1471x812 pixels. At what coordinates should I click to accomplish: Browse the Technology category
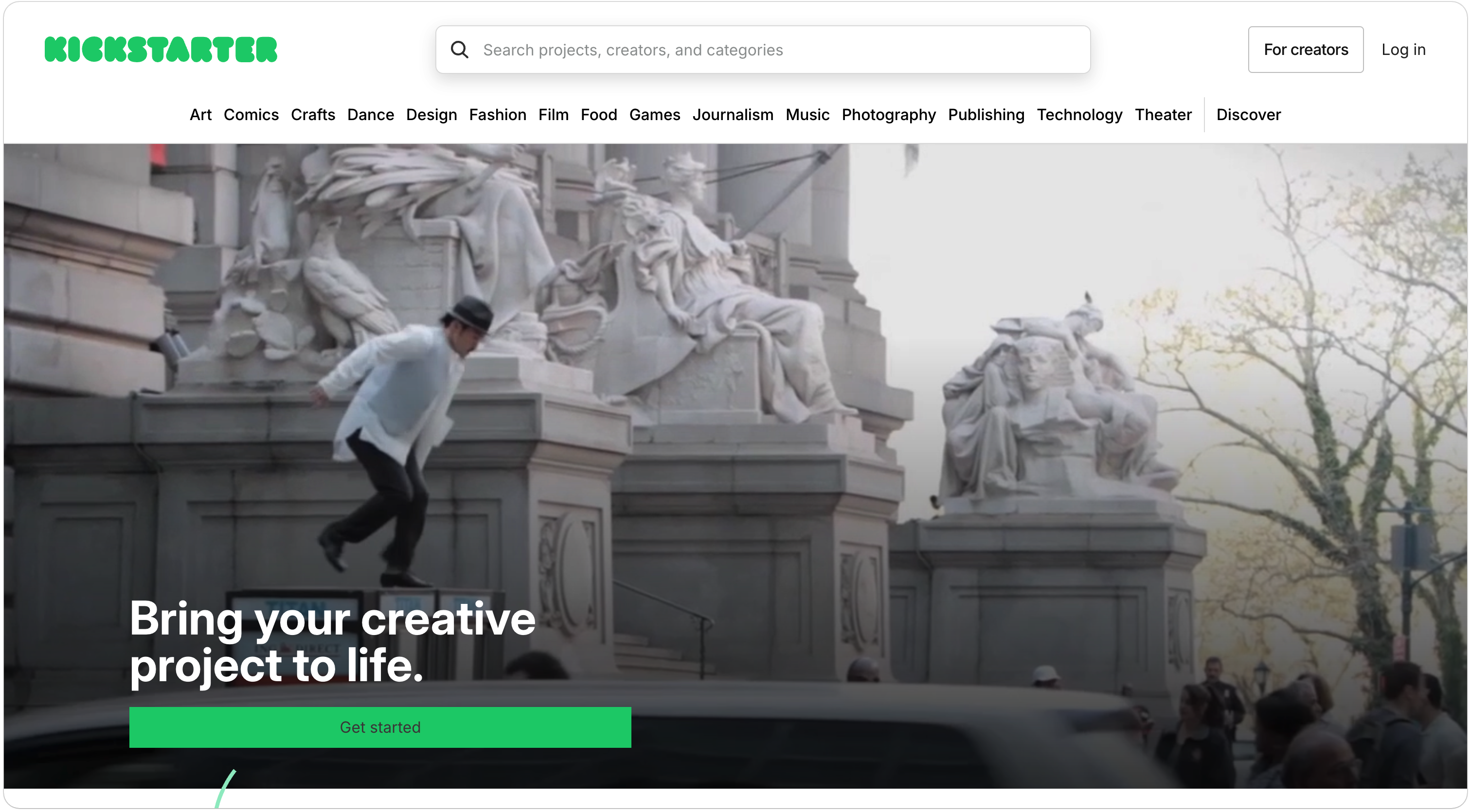point(1080,115)
